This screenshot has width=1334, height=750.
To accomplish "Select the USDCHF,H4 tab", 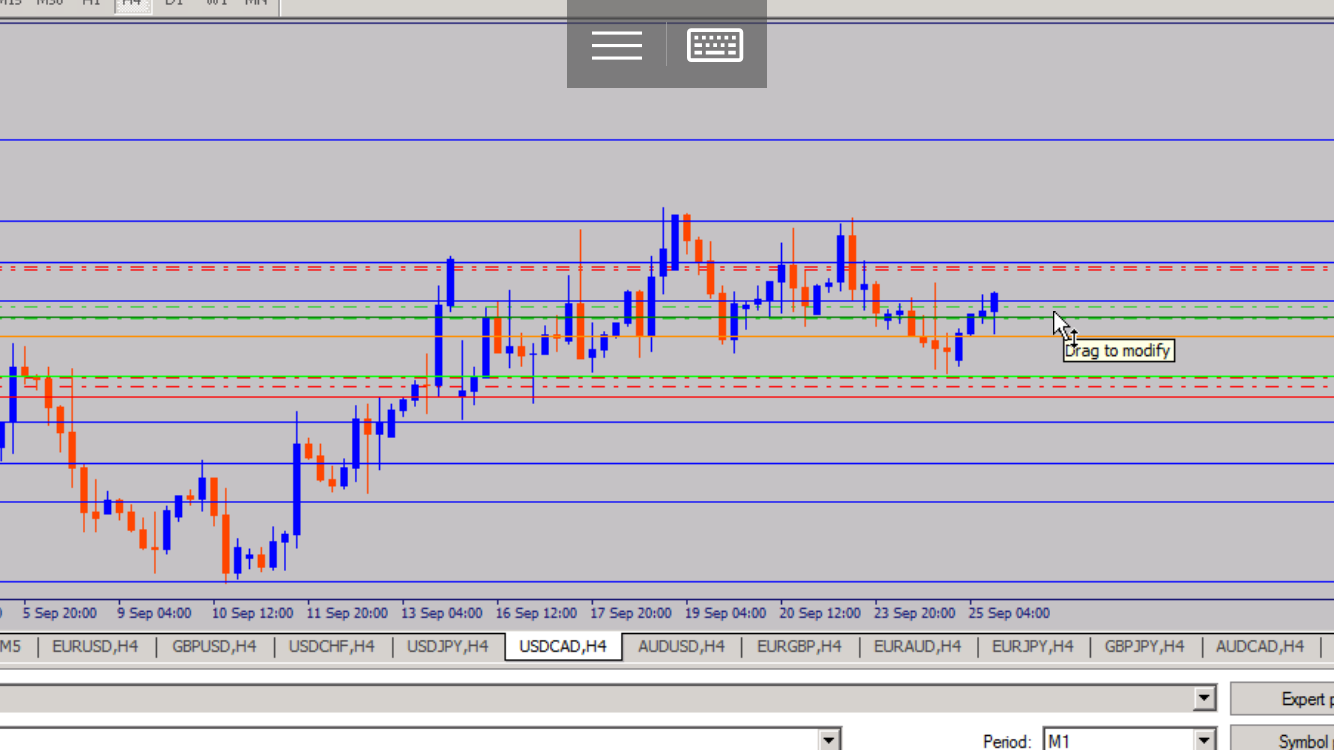I will (331, 646).
